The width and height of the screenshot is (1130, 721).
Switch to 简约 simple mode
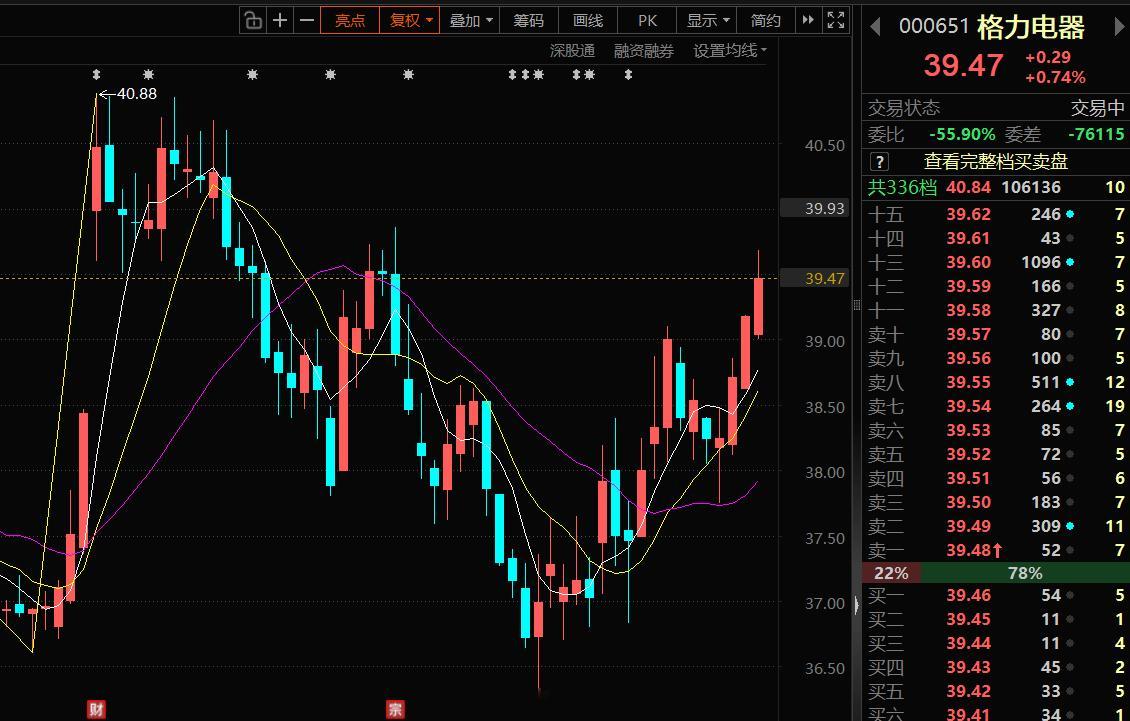click(765, 20)
